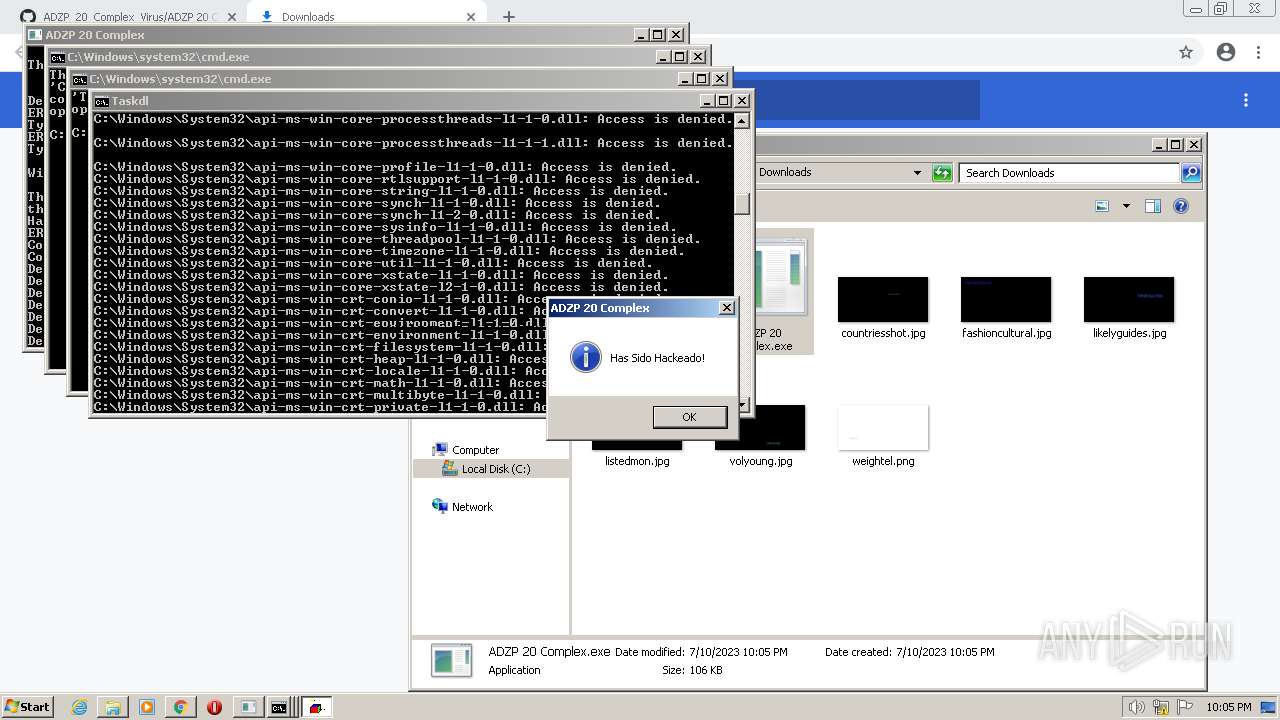Screen dimensions: 1280x720
Task: Launch Internet Explorer from the taskbar
Action: (79, 707)
